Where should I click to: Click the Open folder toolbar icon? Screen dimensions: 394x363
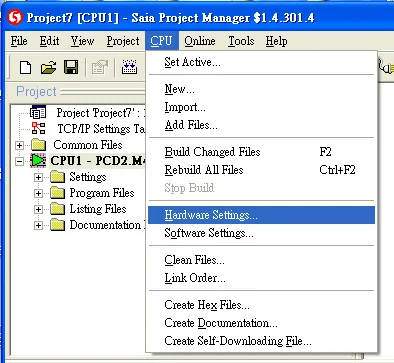click(48, 68)
